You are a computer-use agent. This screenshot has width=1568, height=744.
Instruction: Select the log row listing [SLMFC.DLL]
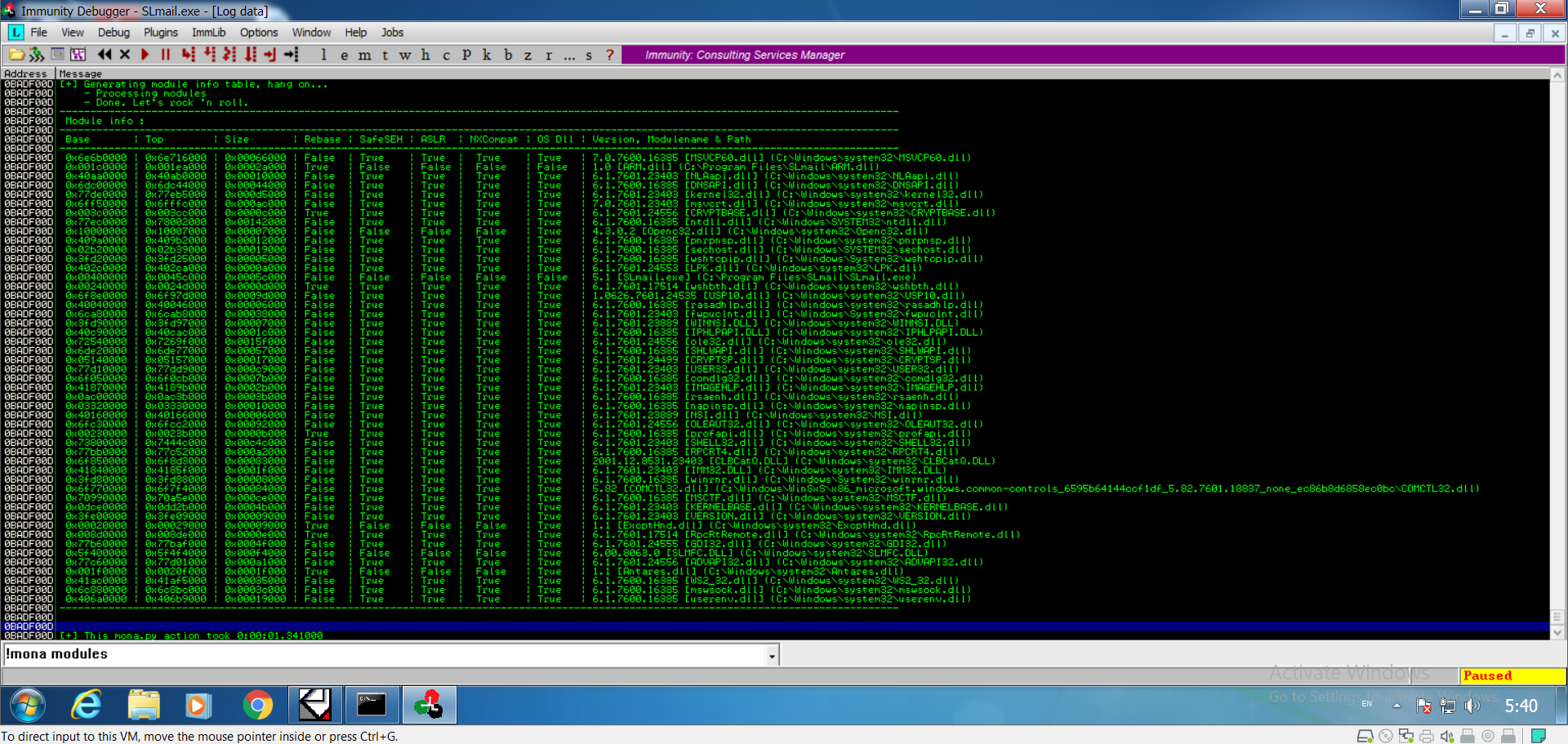(x=776, y=553)
